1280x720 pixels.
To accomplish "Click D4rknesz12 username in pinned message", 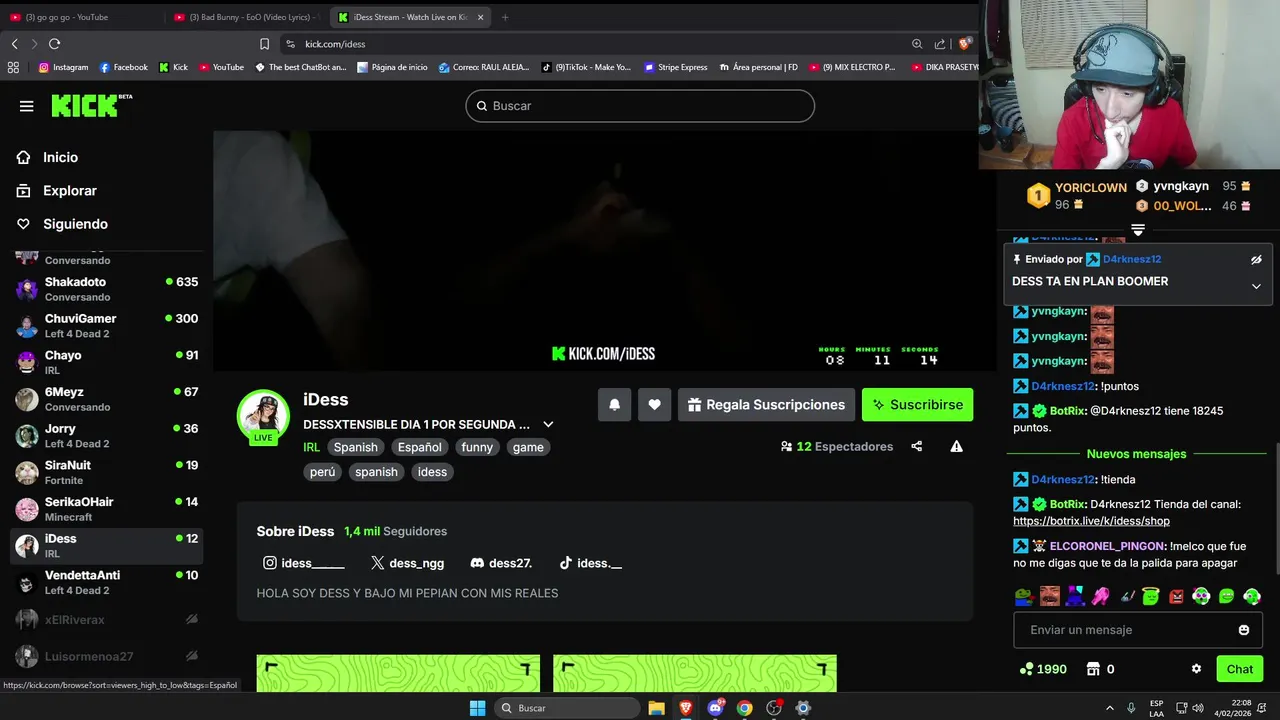I will pyautogui.click(x=1132, y=259).
